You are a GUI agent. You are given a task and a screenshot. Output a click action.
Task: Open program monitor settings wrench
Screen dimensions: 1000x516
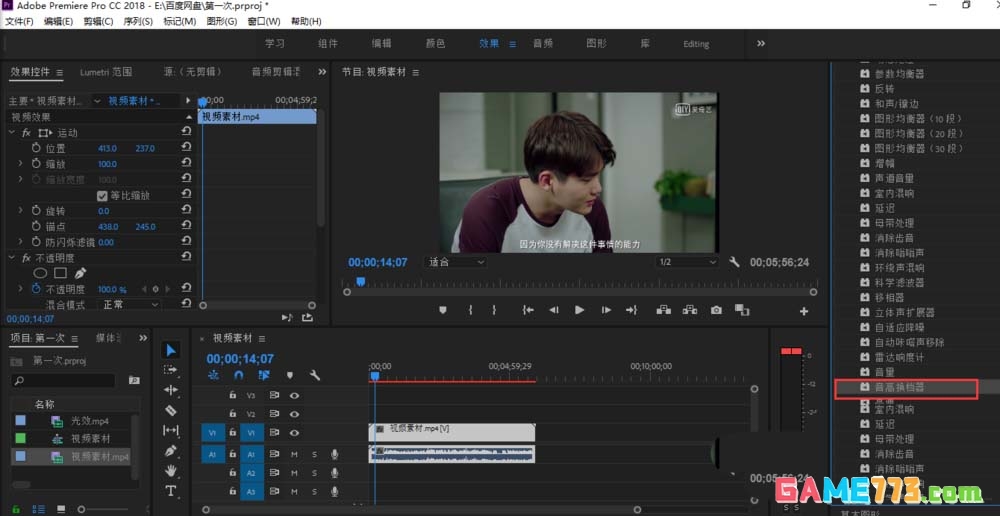click(x=734, y=262)
